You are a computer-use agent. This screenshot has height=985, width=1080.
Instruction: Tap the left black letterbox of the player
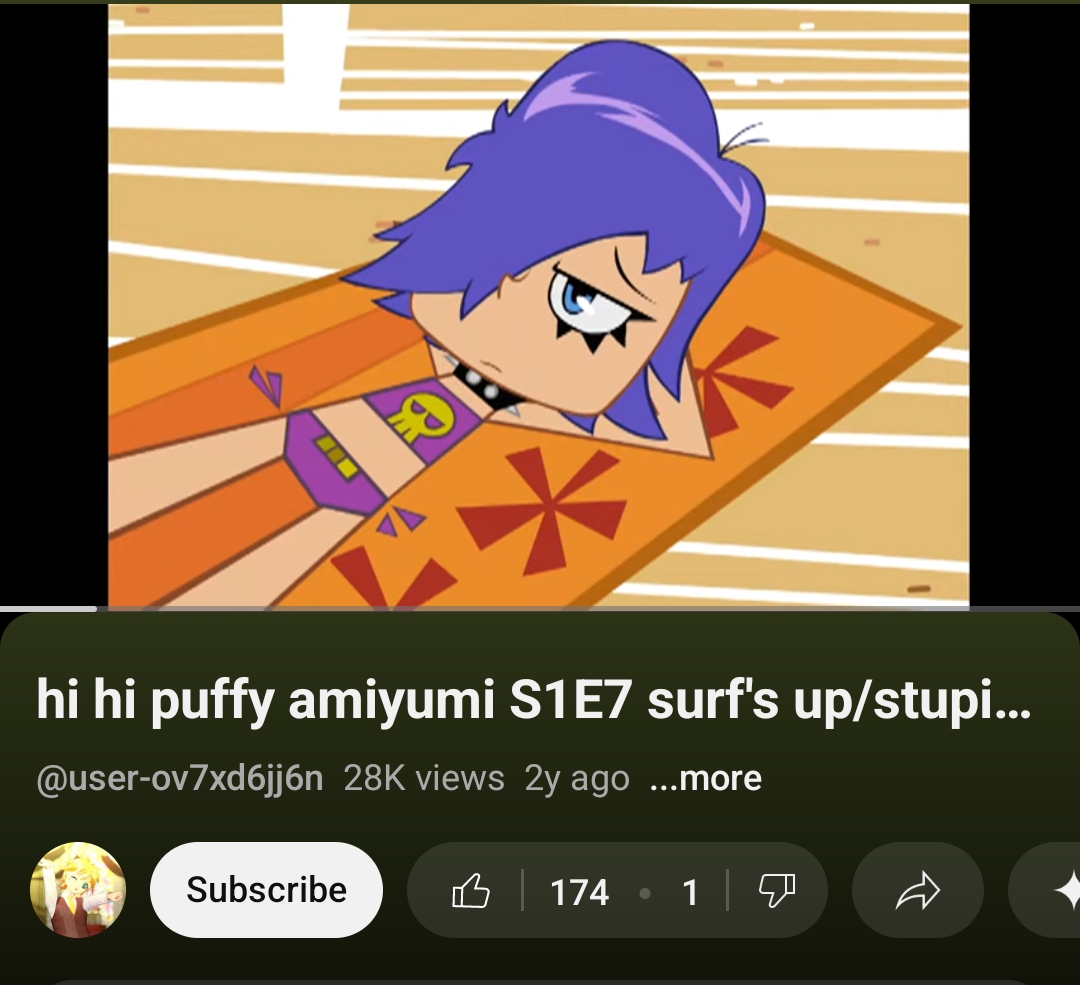tap(54, 305)
